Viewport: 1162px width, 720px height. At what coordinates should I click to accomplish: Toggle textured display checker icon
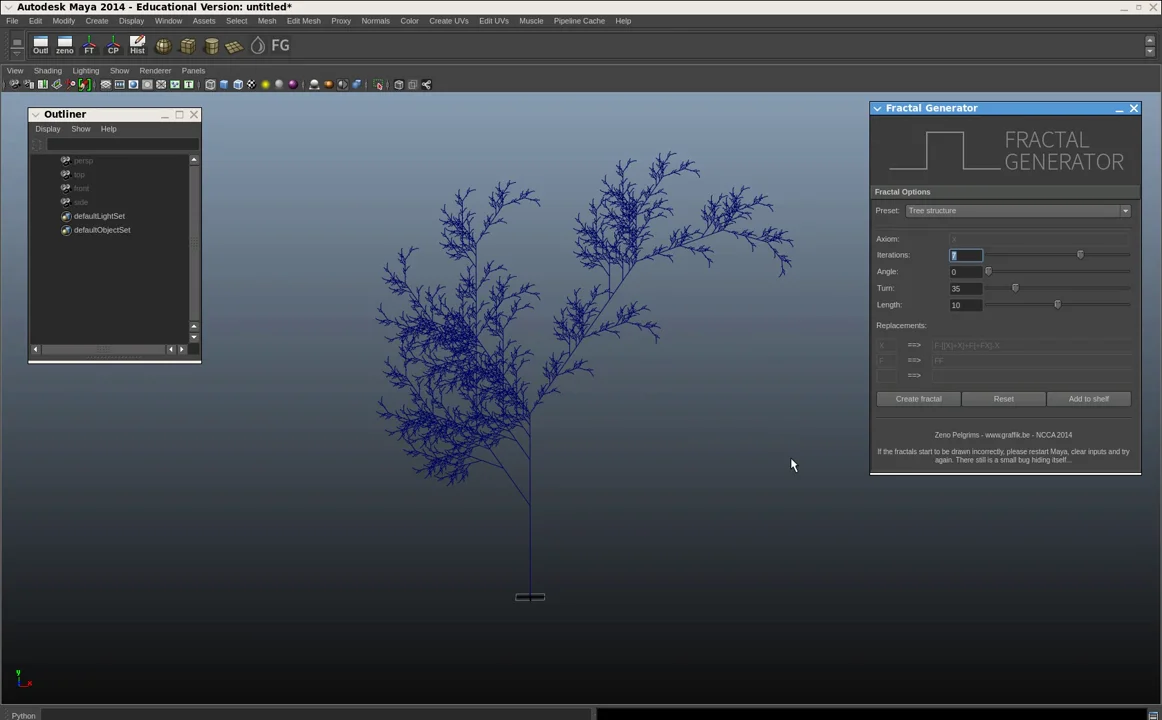(251, 85)
